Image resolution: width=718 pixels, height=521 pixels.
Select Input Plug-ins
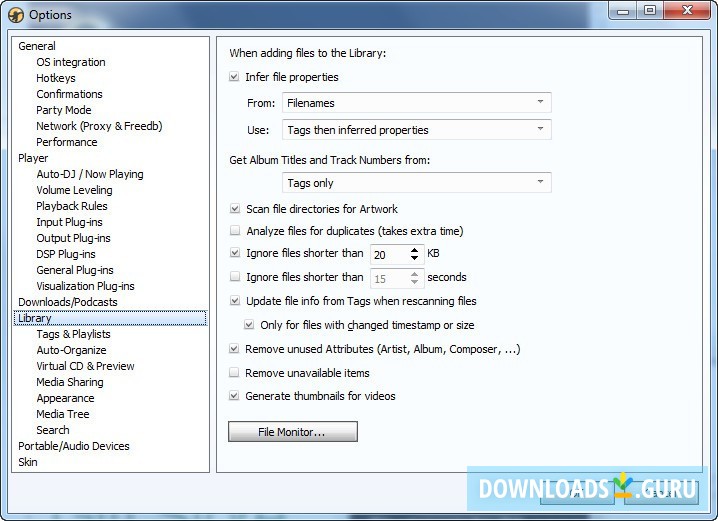[70, 223]
